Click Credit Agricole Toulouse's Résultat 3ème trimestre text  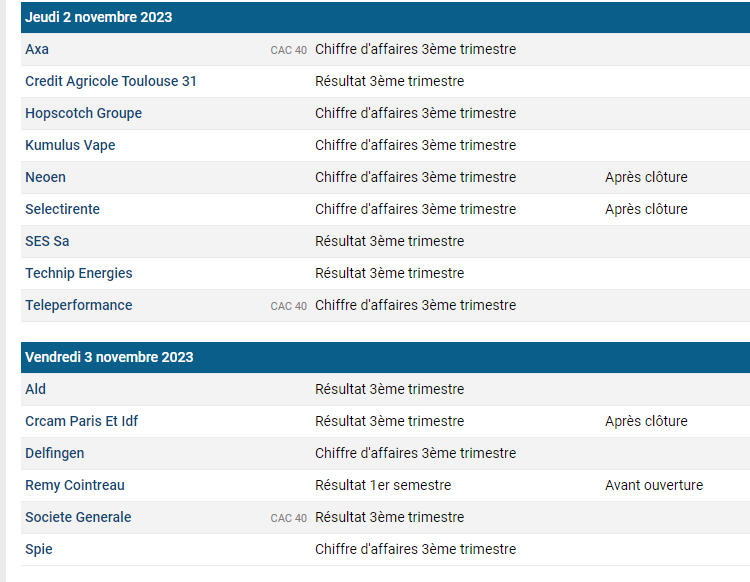click(390, 81)
